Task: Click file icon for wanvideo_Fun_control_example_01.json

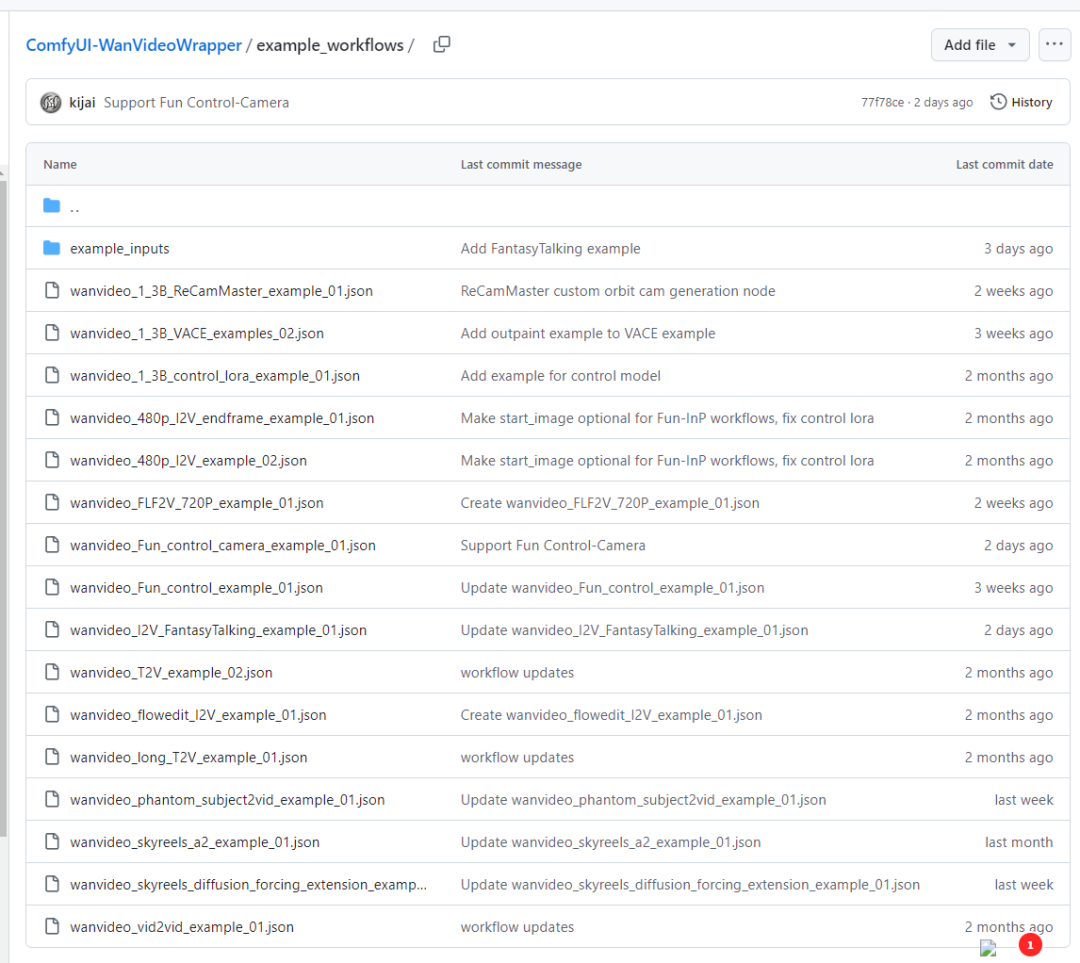Action: 52,588
